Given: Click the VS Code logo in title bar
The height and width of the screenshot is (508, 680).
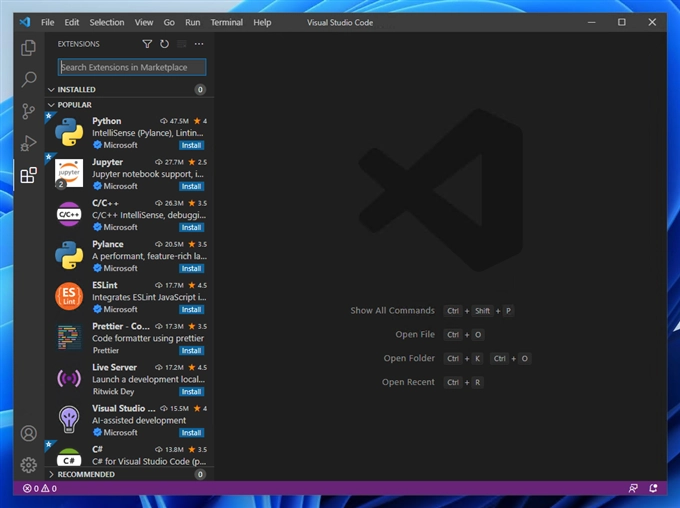Looking at the screenshot, I should [25, 22].
